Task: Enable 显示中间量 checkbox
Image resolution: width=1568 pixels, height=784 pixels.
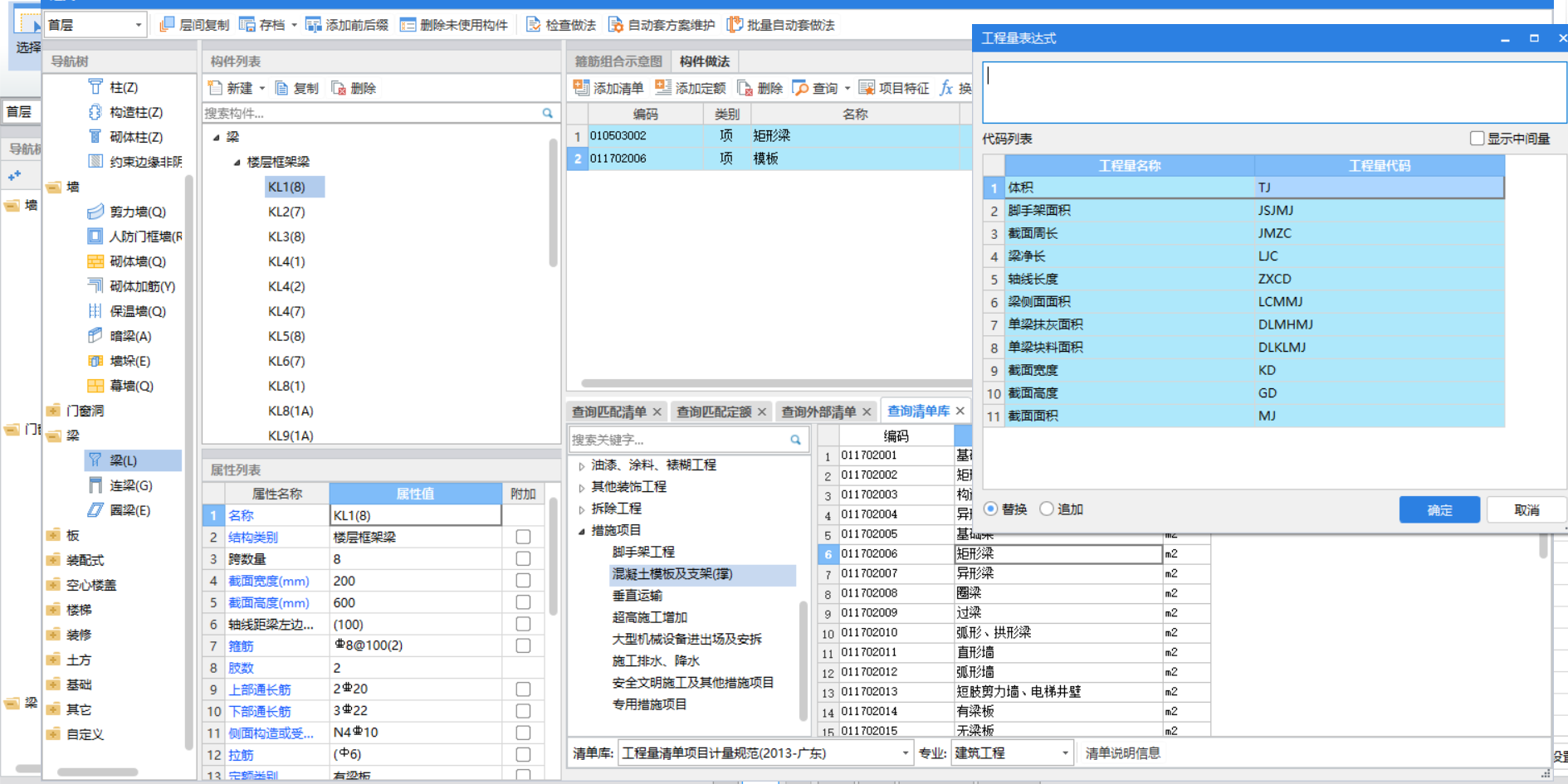Action: 1477,139
